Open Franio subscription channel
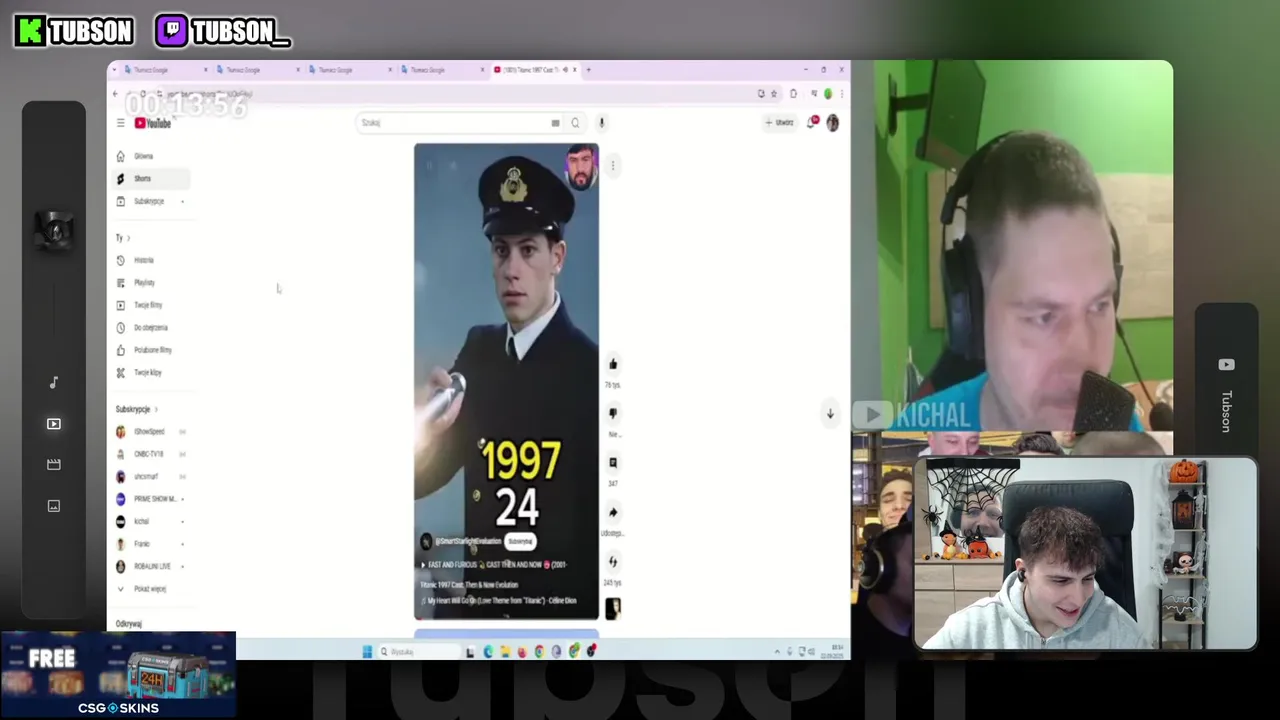1280x720 pixels. pyautogui.click(x=150, y=544)
